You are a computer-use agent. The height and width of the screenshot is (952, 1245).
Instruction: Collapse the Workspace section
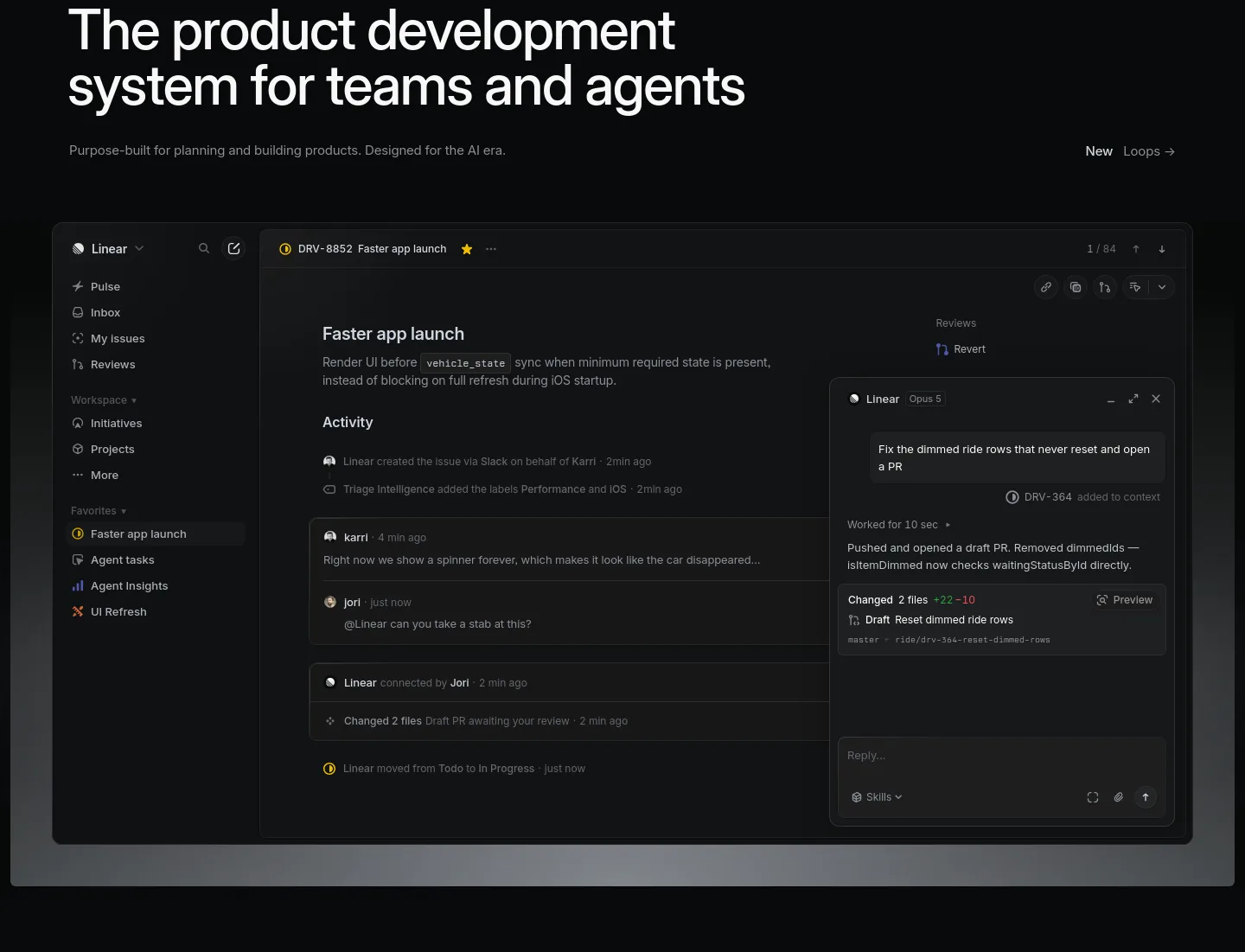tap(104, 400)
